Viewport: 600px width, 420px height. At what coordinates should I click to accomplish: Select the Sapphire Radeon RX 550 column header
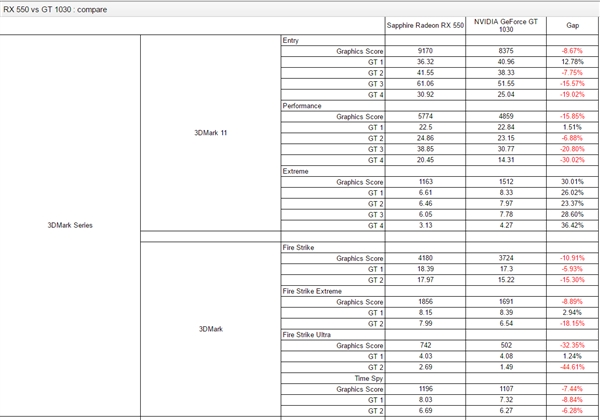click(x=425, y=26)
